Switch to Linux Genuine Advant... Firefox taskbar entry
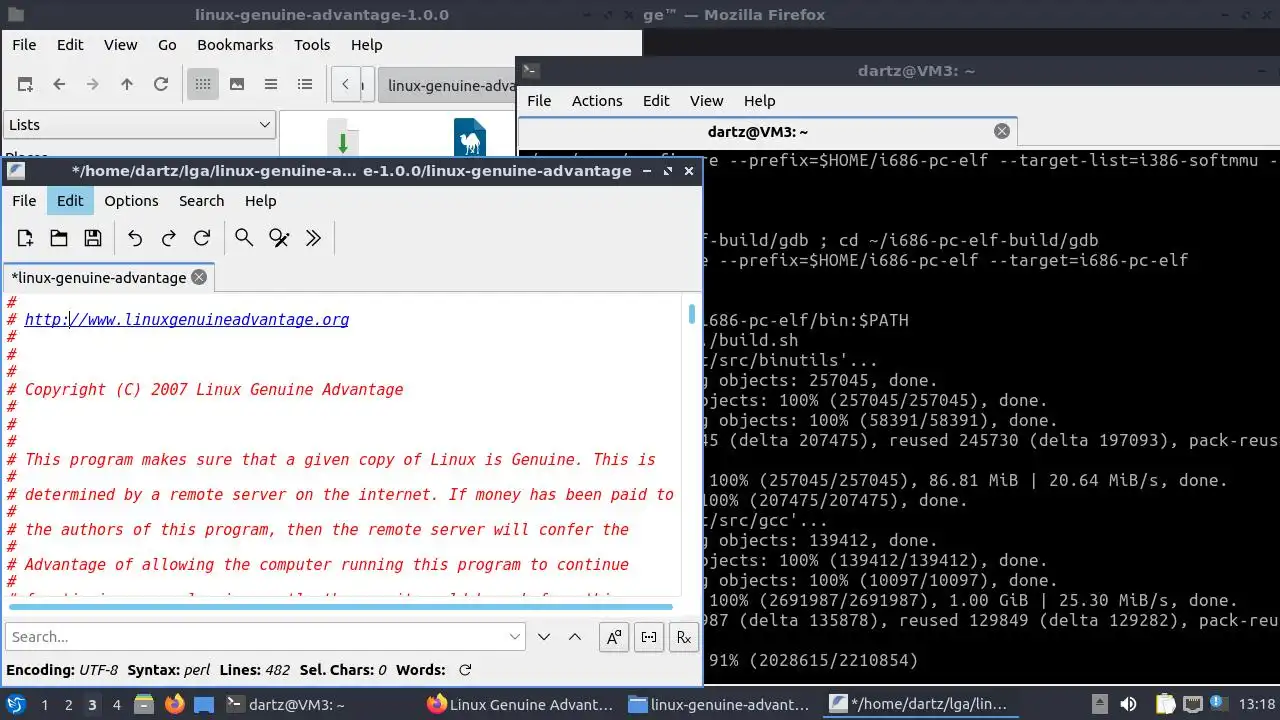Viewport: 1280px width, 720px height. coord(520,704)
